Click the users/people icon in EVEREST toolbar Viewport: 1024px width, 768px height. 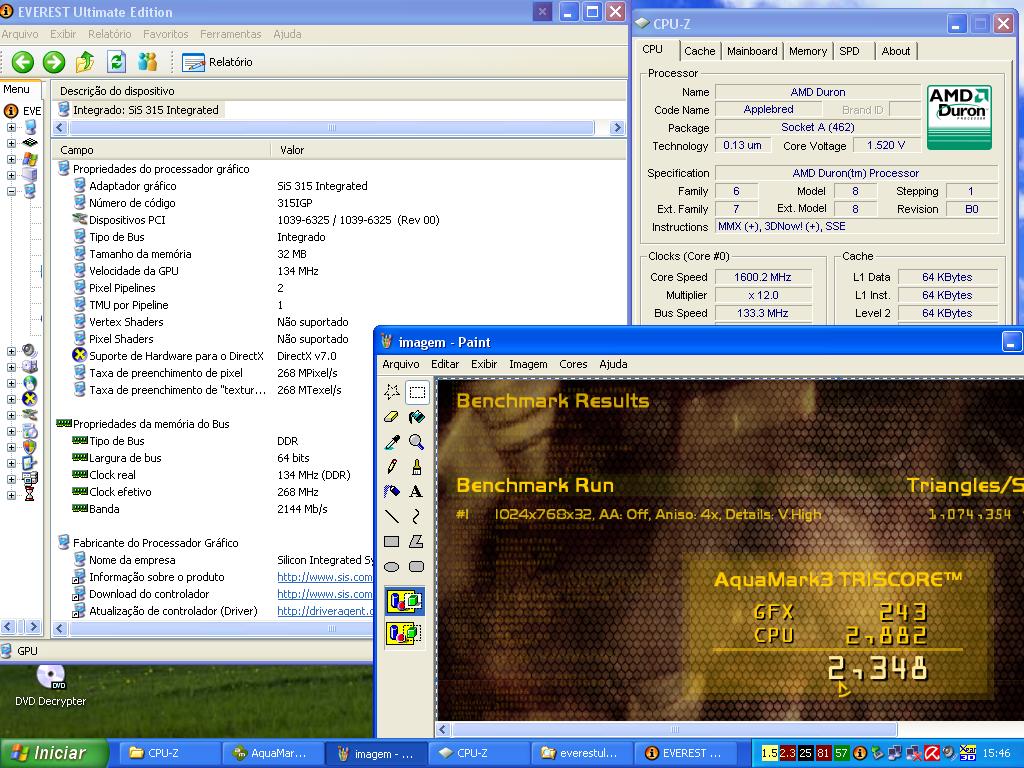tap(148, 62)
